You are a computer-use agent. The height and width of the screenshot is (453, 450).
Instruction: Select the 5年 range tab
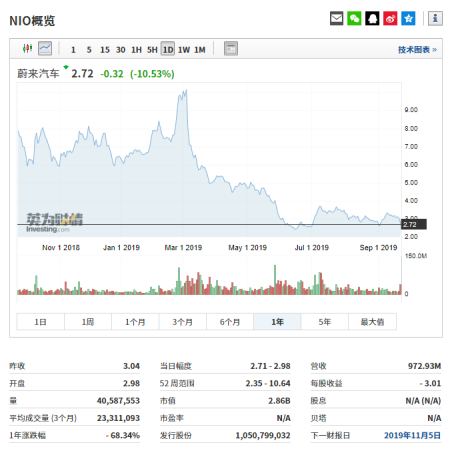325,322
